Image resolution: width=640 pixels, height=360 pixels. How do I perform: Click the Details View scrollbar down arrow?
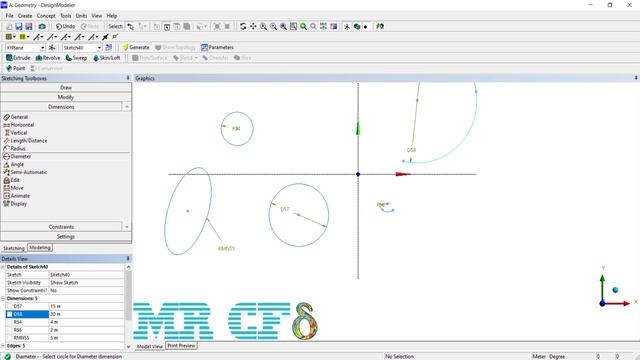click(x=129, y=347)
